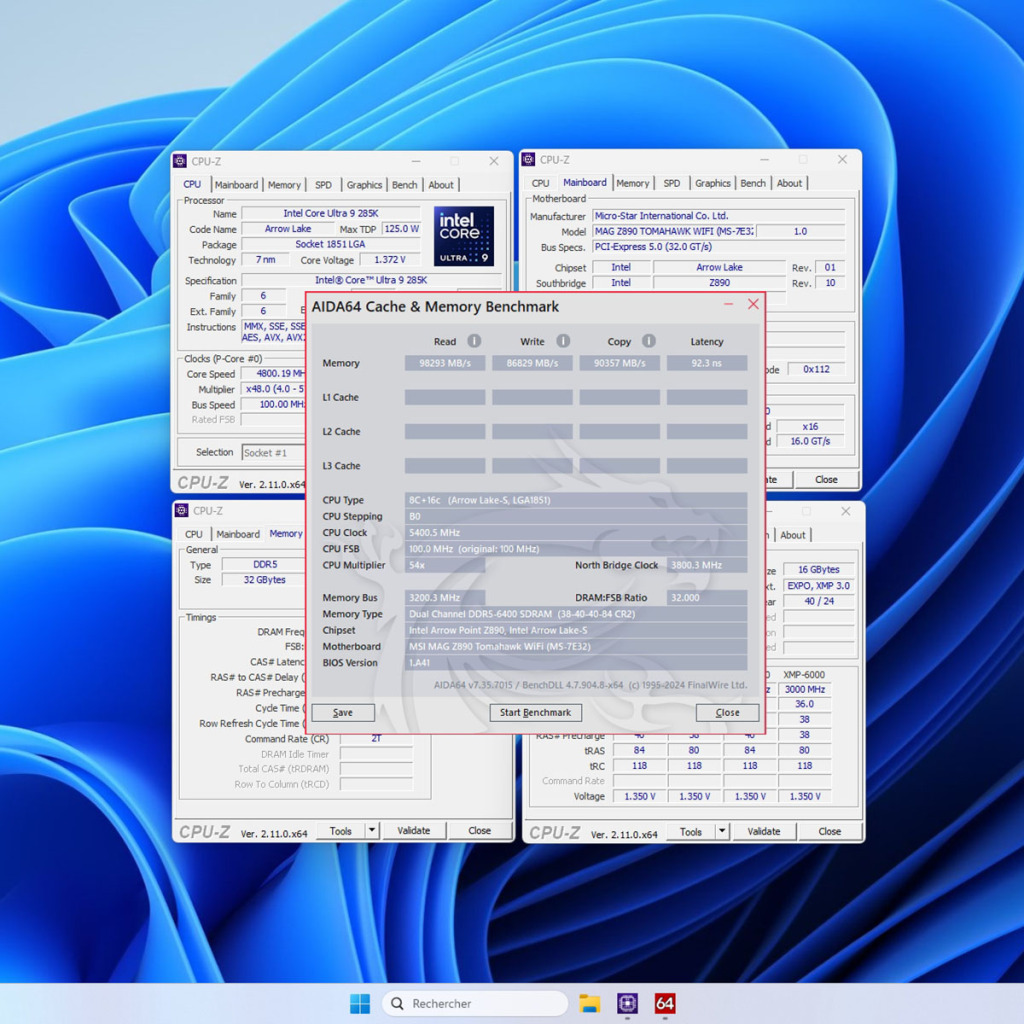The image size is (1024, 1024).
Task: Click the Copy info icon in AIDA64
Action: point(648,341)
